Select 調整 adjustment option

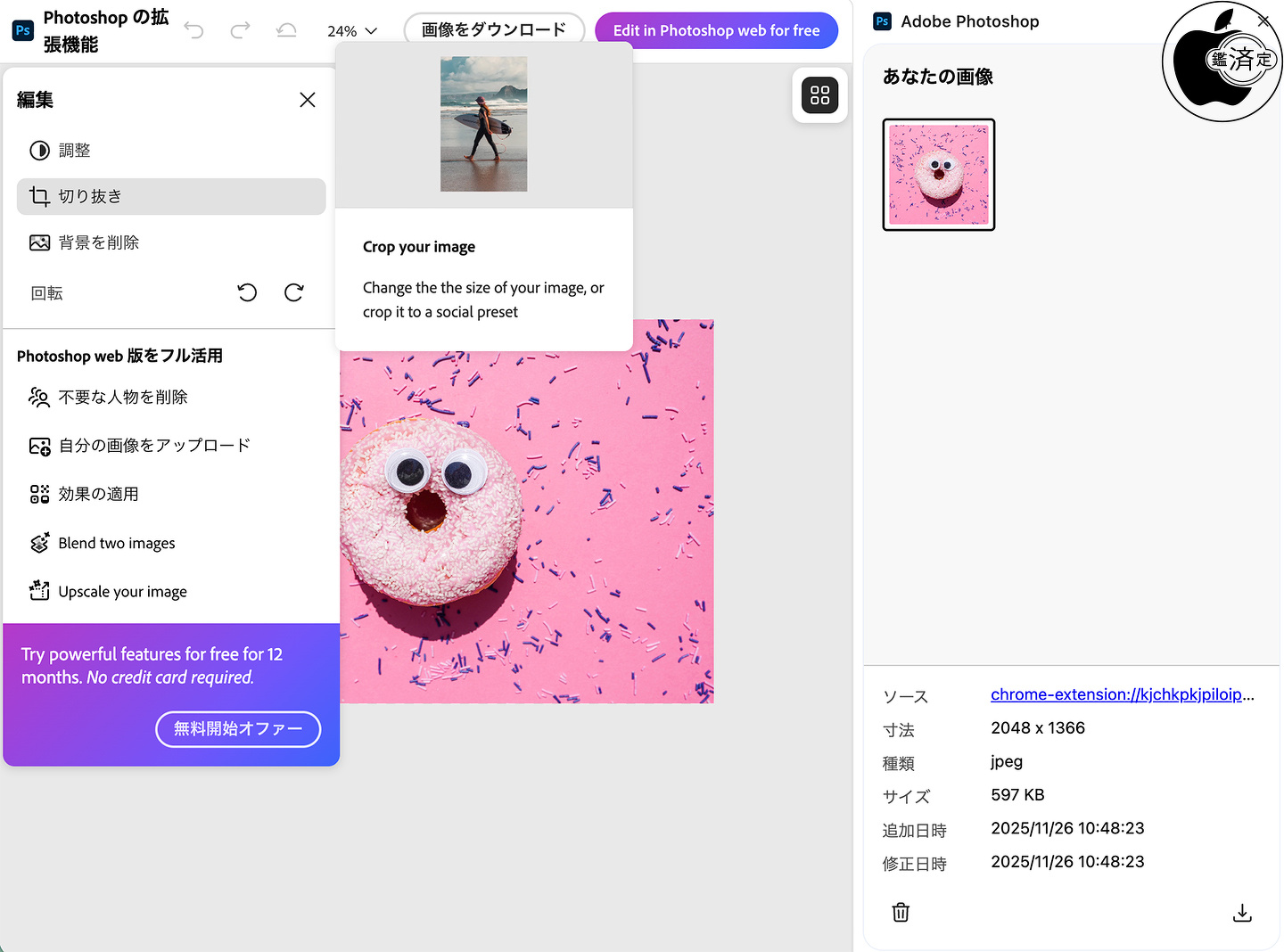(75, 151)
